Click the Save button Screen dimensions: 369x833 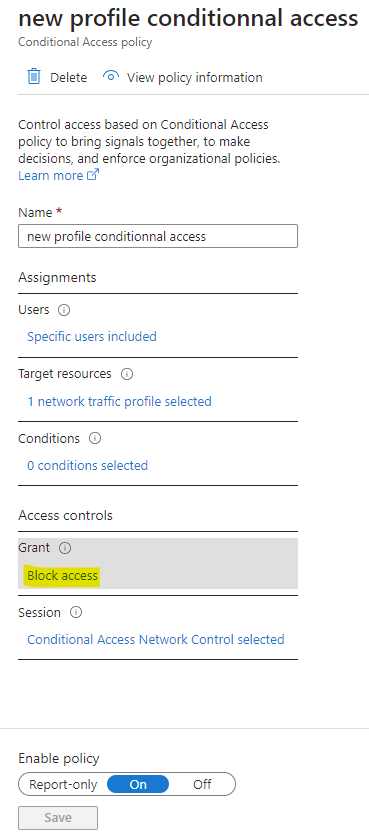pos(58,818)
